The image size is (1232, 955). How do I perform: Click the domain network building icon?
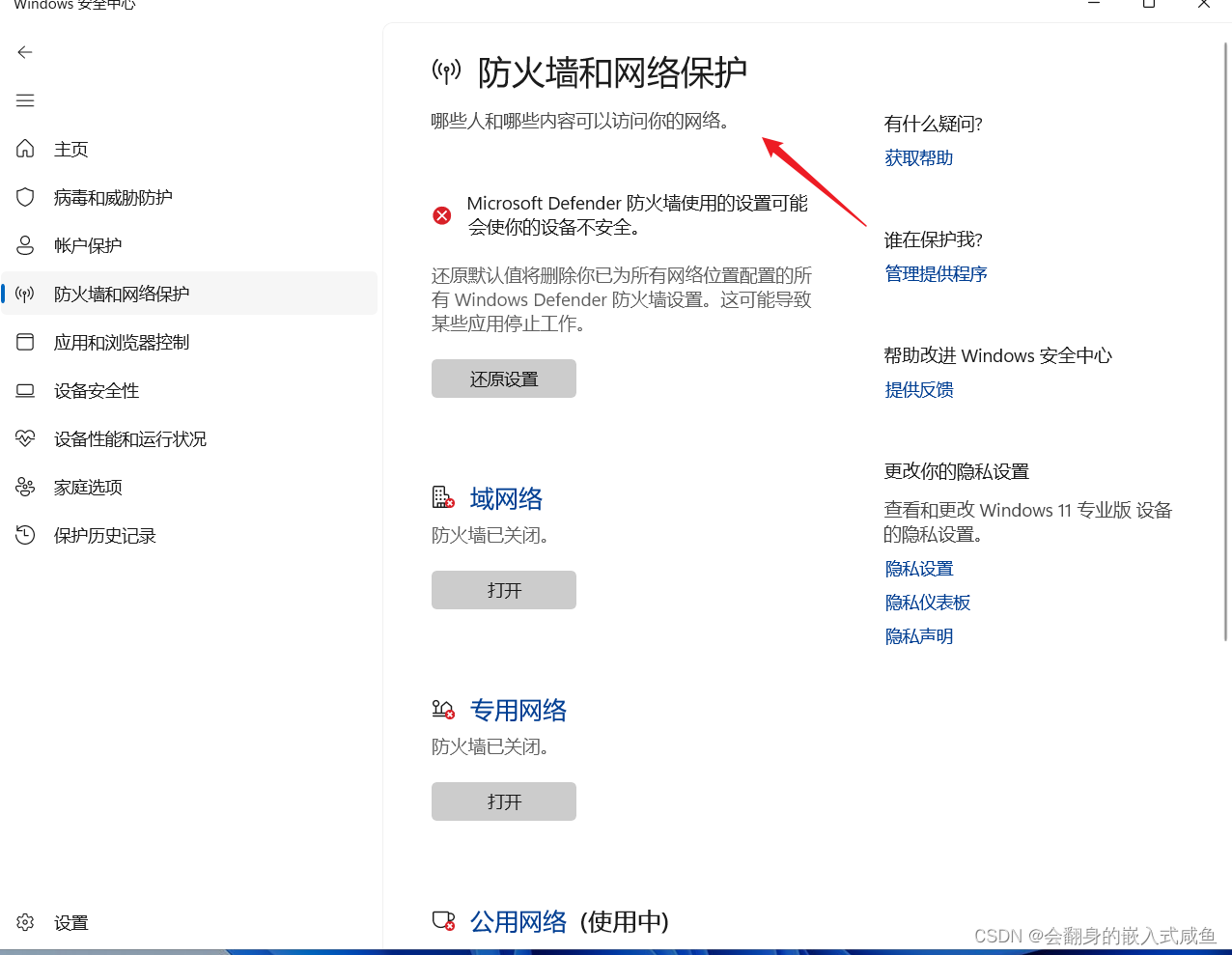(x=443, y=498)
